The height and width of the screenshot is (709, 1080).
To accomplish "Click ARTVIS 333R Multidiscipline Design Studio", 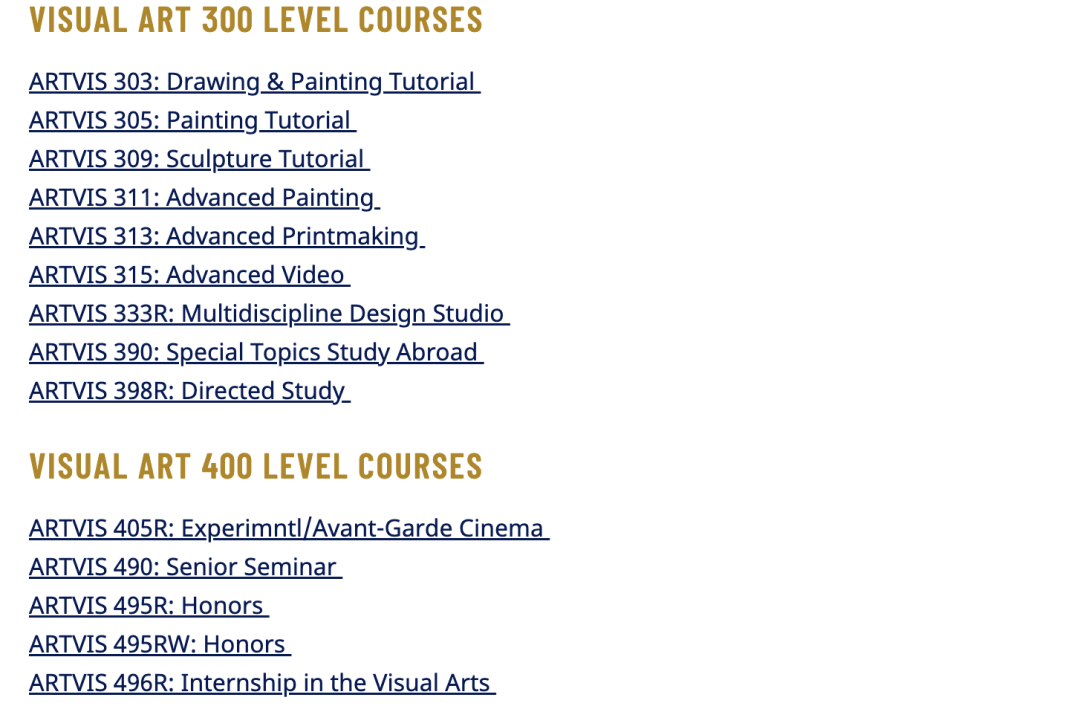I will tap(269, 314).
